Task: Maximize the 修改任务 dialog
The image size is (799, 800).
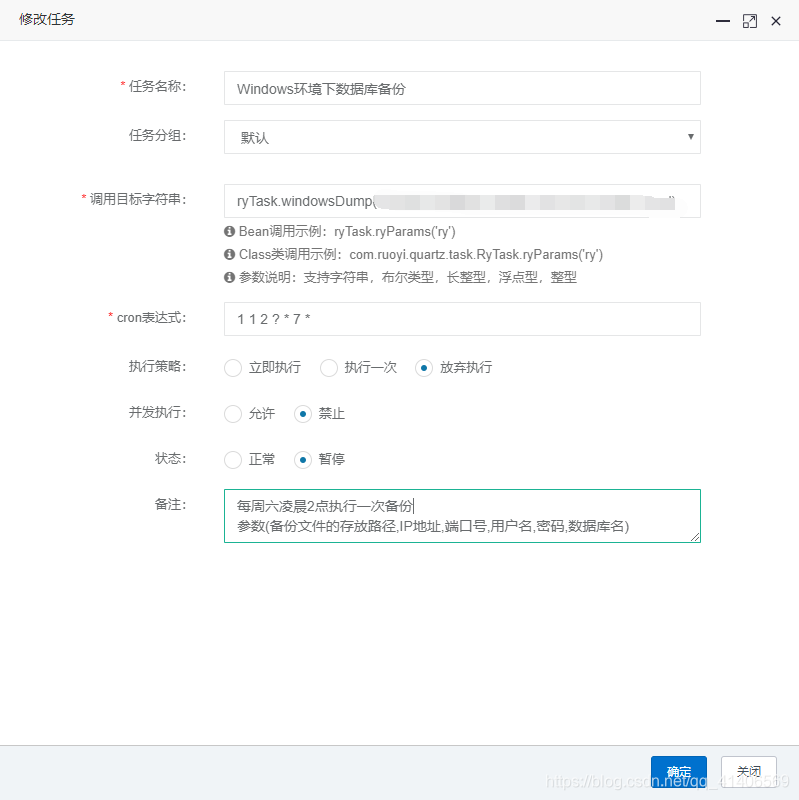Action: (750, 21)
